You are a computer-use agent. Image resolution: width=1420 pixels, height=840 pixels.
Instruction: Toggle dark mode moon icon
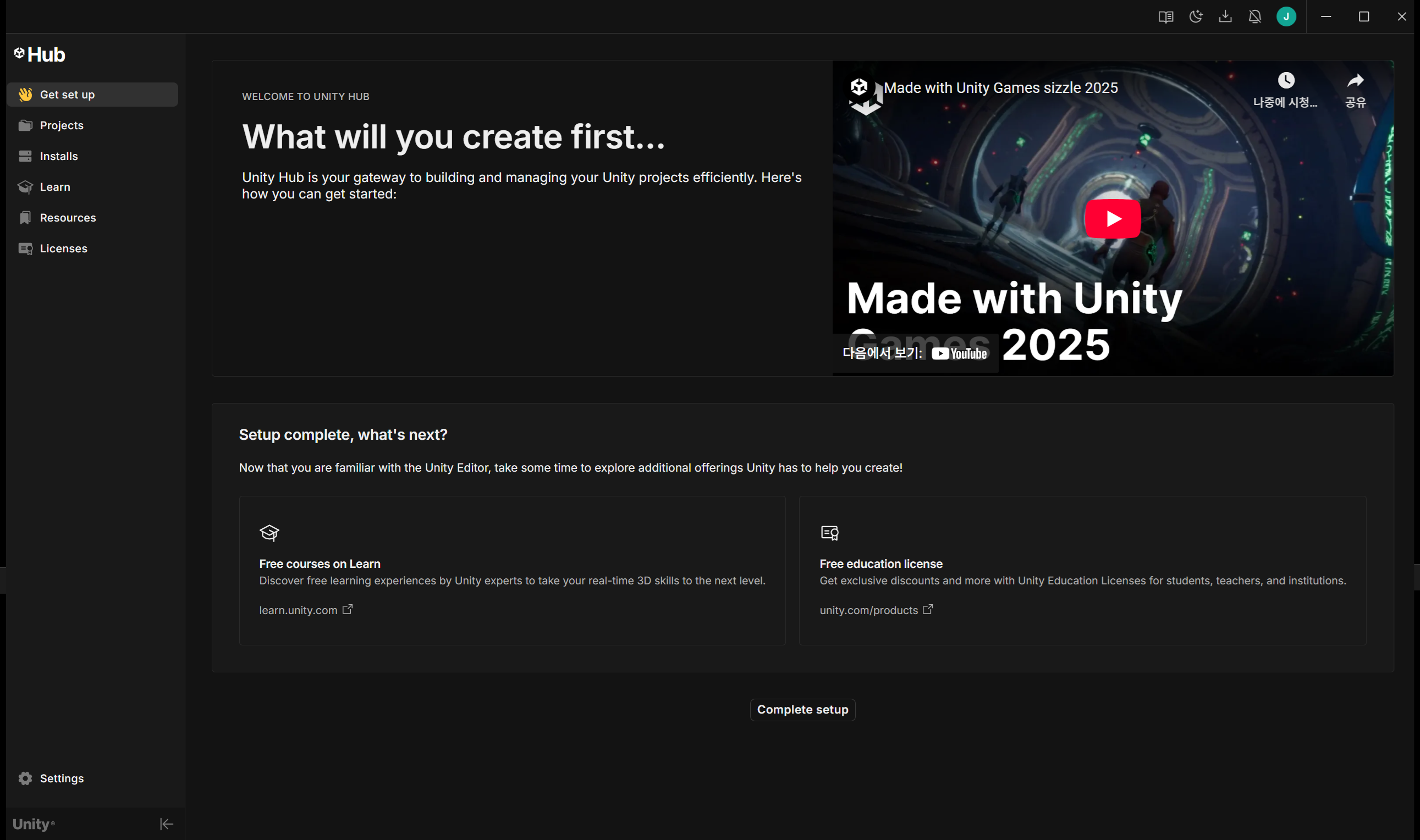click(x=1195, y=17)
